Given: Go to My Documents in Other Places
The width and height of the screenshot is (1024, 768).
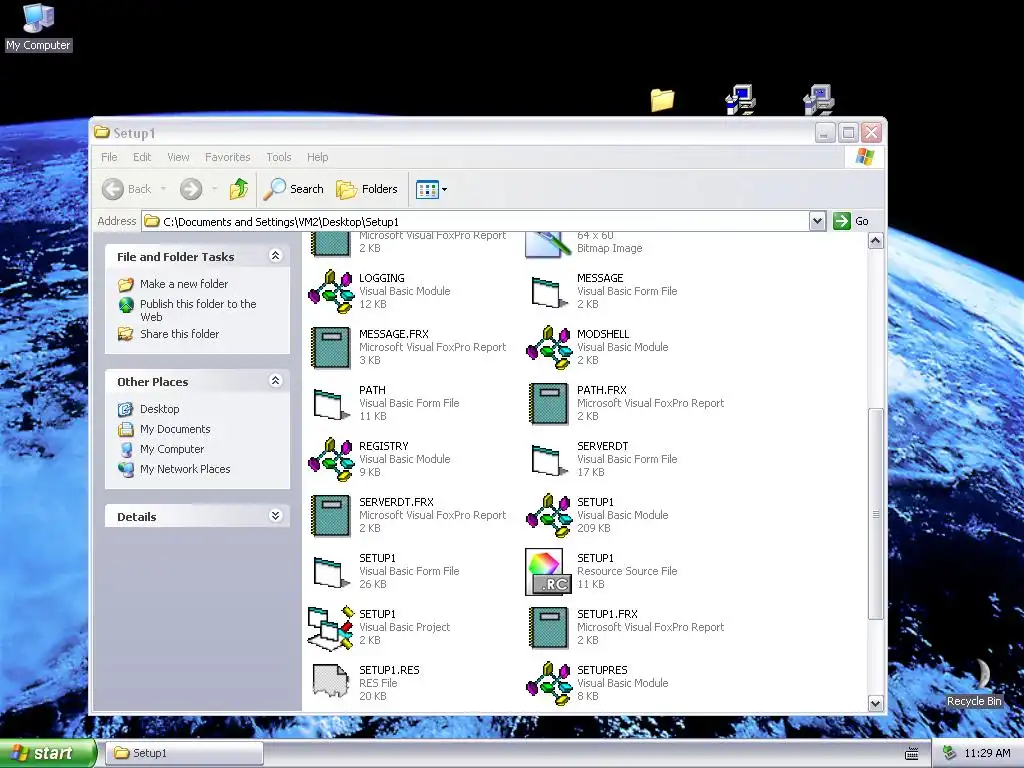Looking at the screenshot, I should (175, 429).
